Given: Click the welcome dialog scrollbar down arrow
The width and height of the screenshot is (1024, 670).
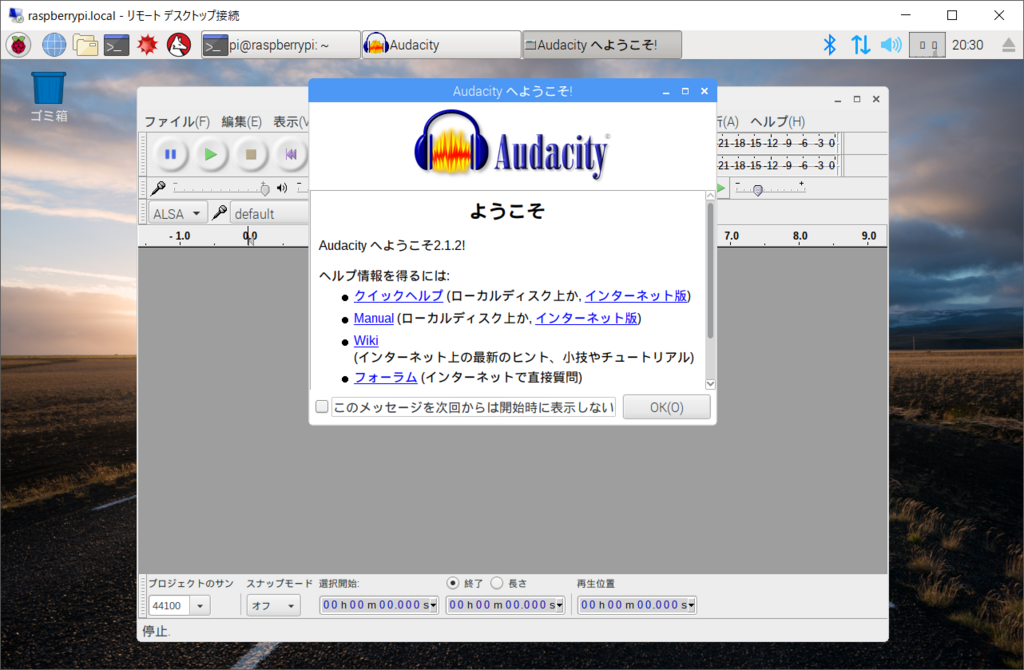Looking at the screenshot, I should click(711, 385).
